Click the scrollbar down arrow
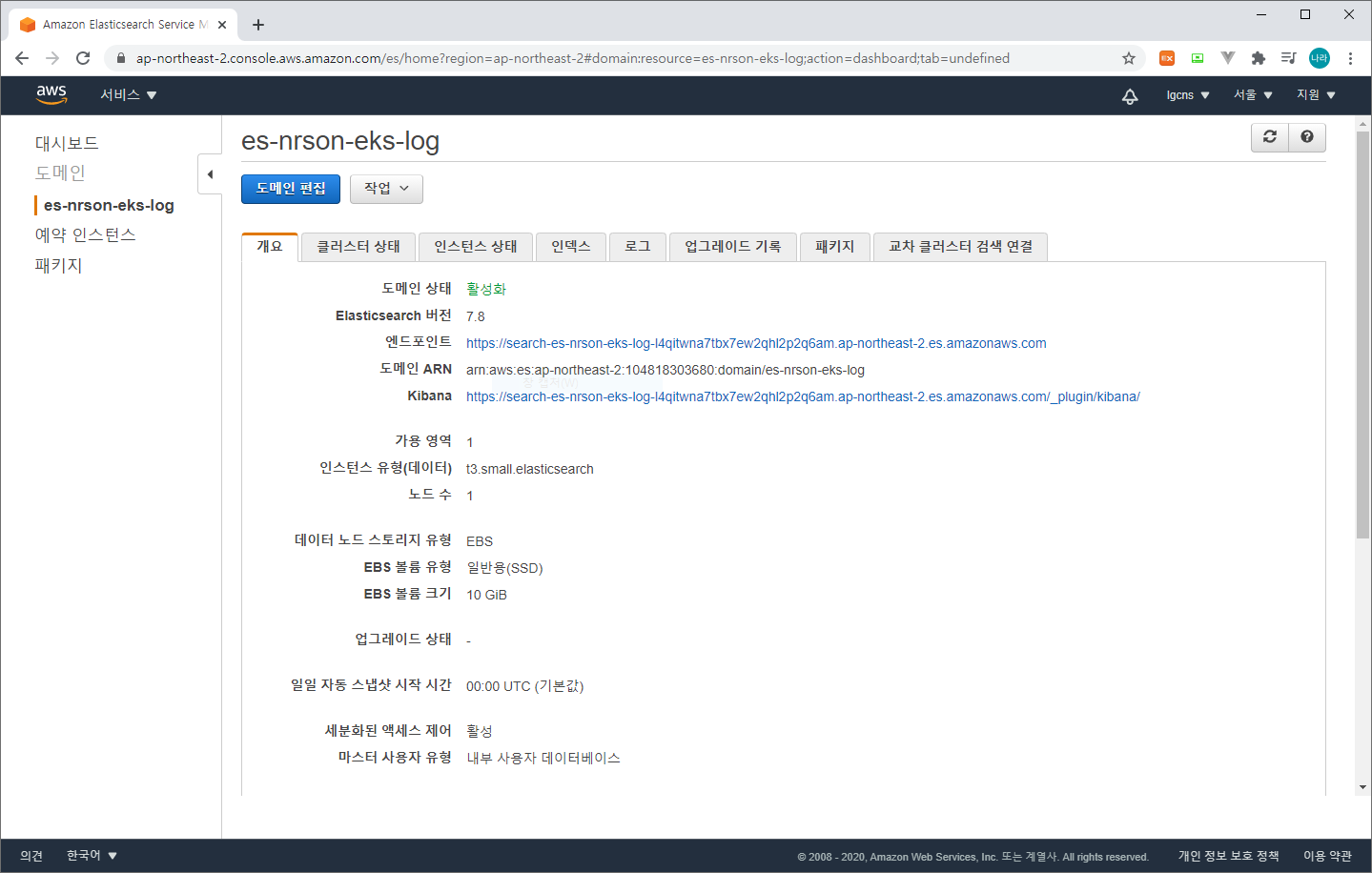This screenshot has width=1372, height=873. tap(1362, 787)
